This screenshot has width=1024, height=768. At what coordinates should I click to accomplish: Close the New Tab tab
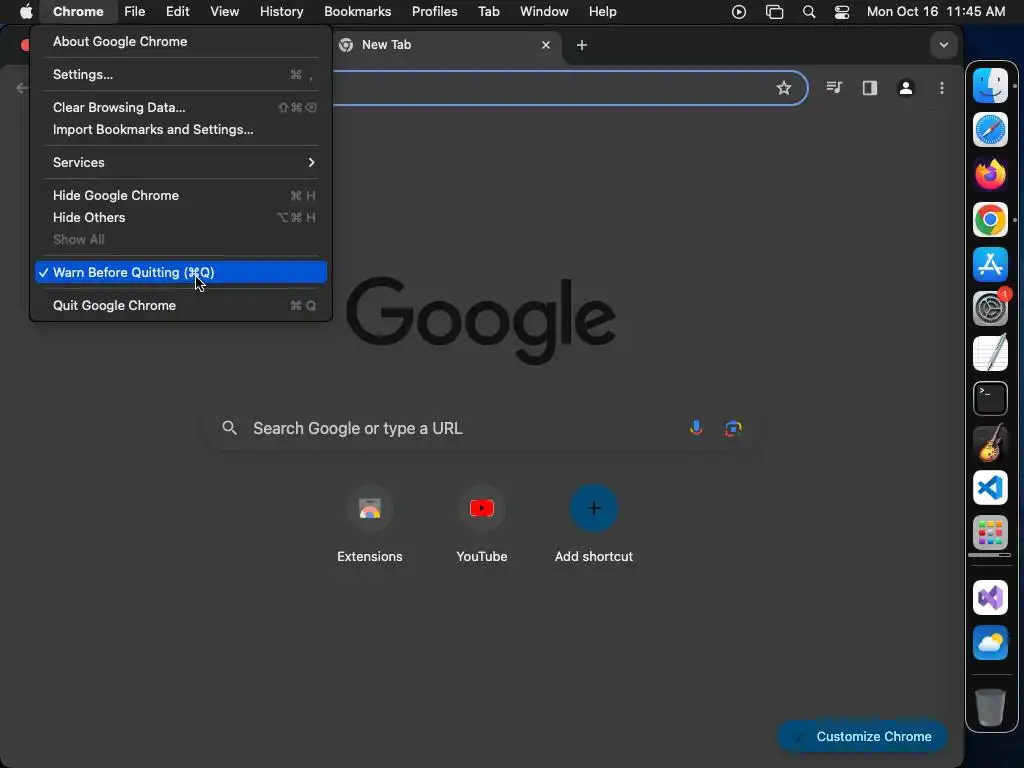coord(545,45)
